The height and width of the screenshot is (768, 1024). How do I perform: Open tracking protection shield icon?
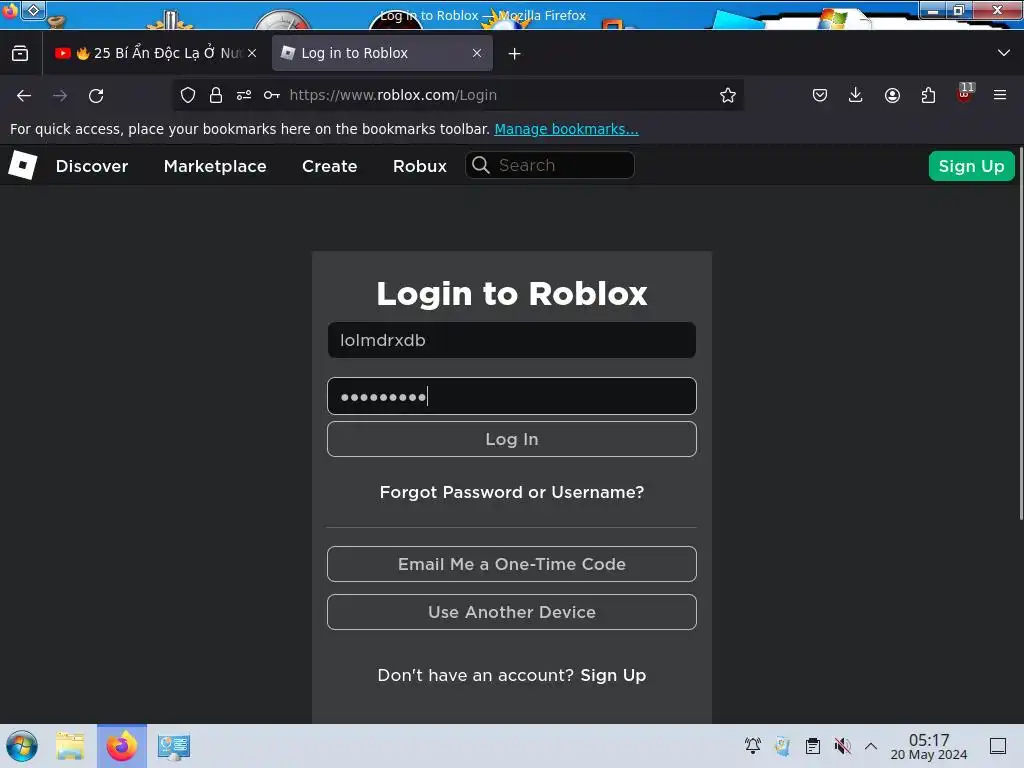point(188,95)
